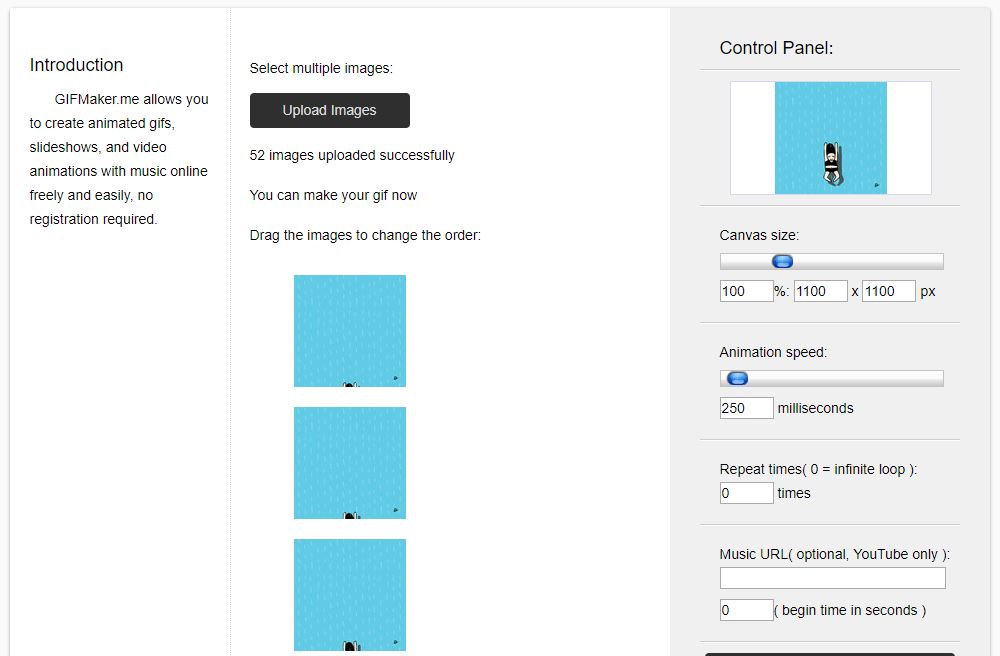Click the Control Panel GIF preview image
This screenshot has width=1000, height=656.
click(x=830, y=138)
